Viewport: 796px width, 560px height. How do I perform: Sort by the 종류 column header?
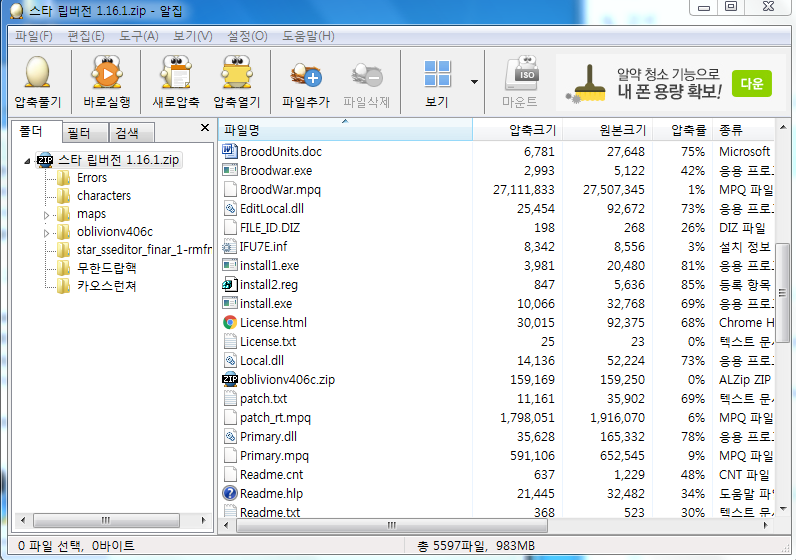point(744,130)
